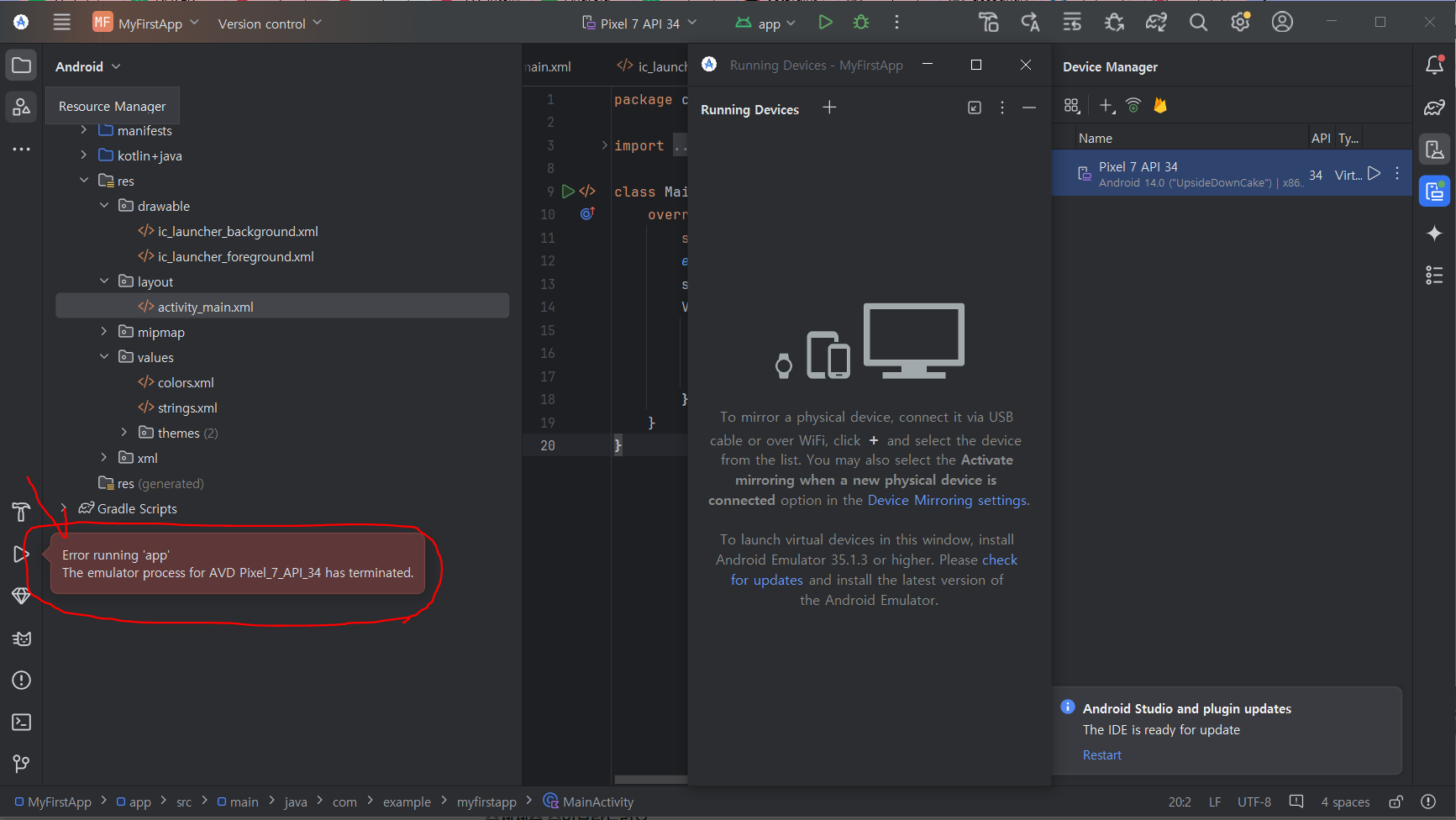The image size is (1456, 820).
Task: Expand the themes folder
Action: [x=124, y=433]
